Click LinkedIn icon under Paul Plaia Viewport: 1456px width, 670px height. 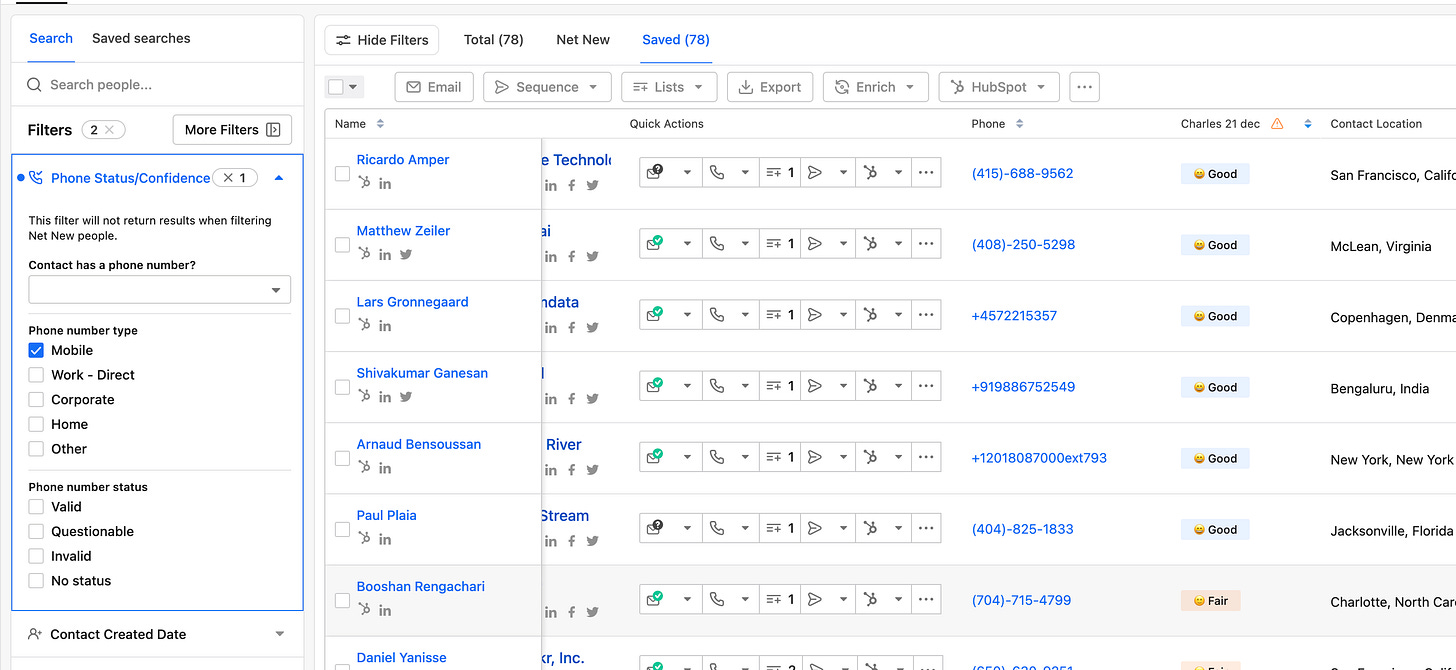pos(385,539)
